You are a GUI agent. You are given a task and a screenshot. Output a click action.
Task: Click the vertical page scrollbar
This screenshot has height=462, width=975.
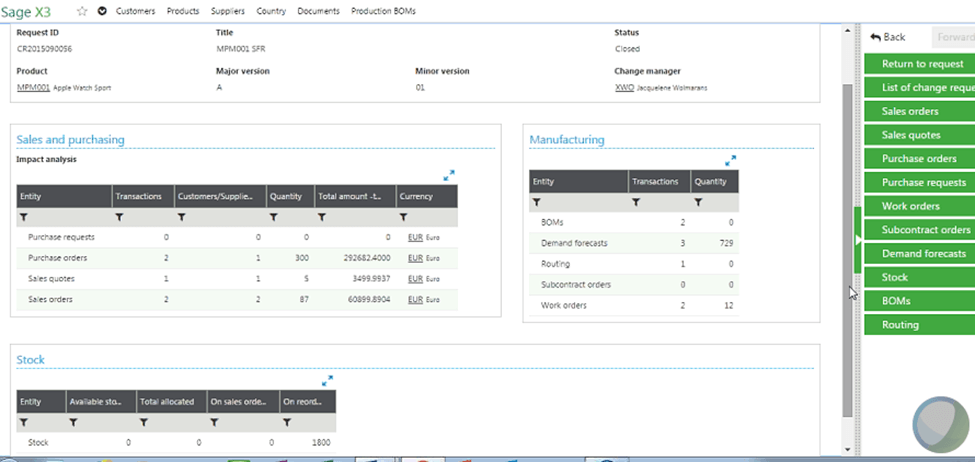click(848, 240)
